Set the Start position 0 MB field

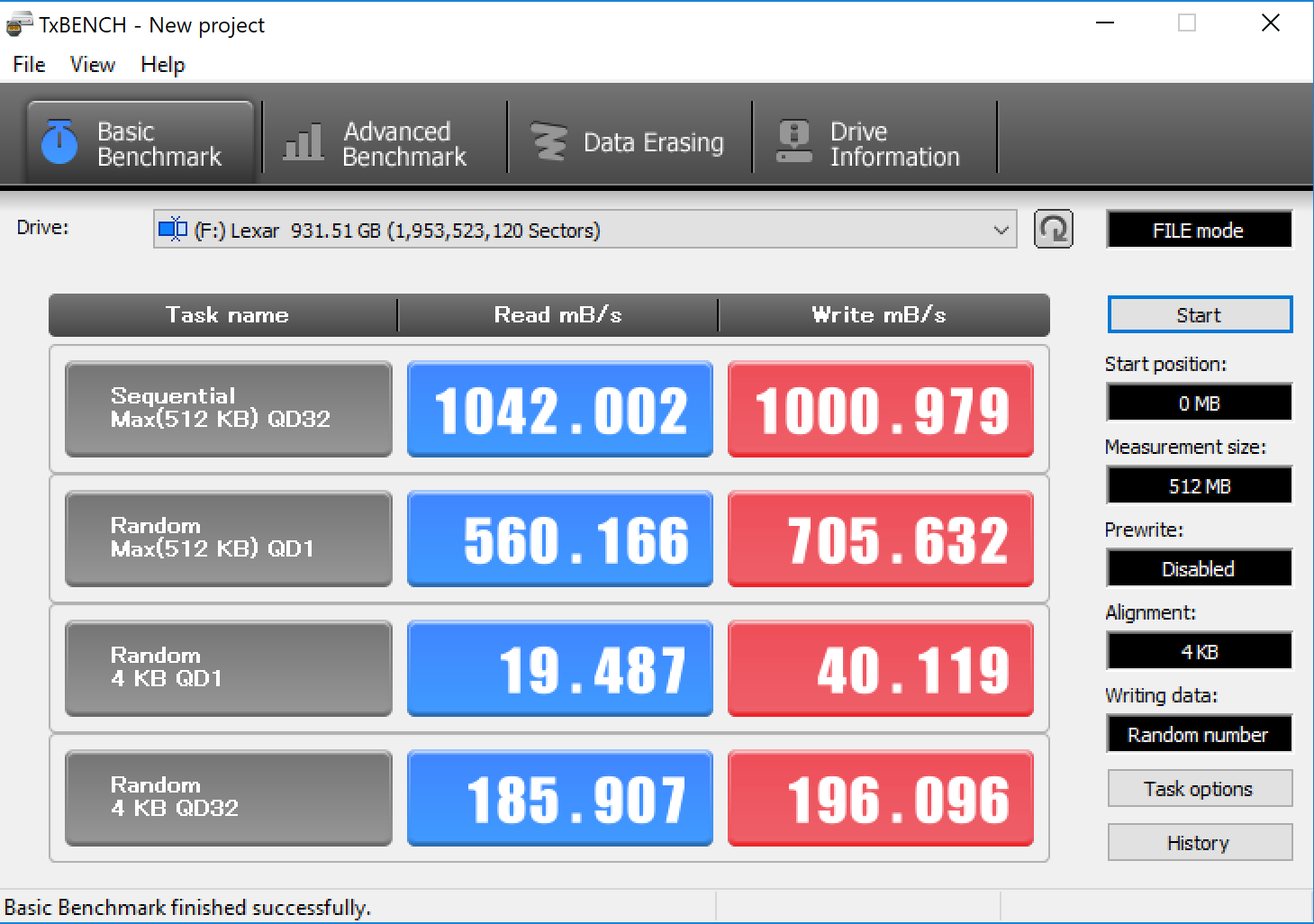pos(1199,403)
